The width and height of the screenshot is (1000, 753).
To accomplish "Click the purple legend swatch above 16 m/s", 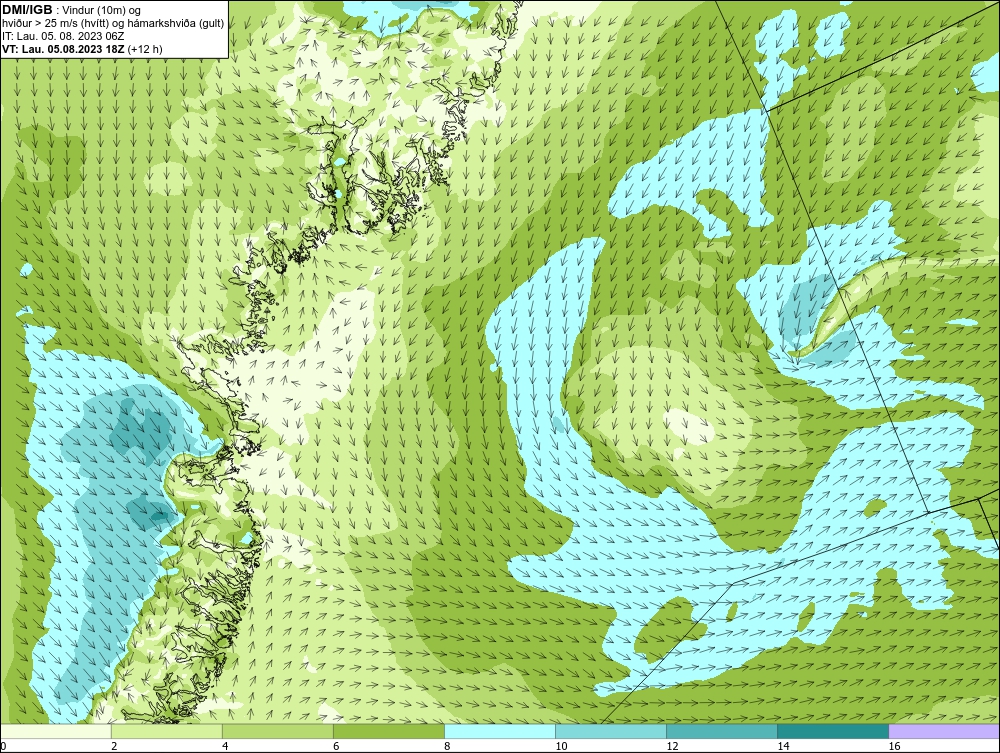I will pyautogui.click(x=944, y=731).
